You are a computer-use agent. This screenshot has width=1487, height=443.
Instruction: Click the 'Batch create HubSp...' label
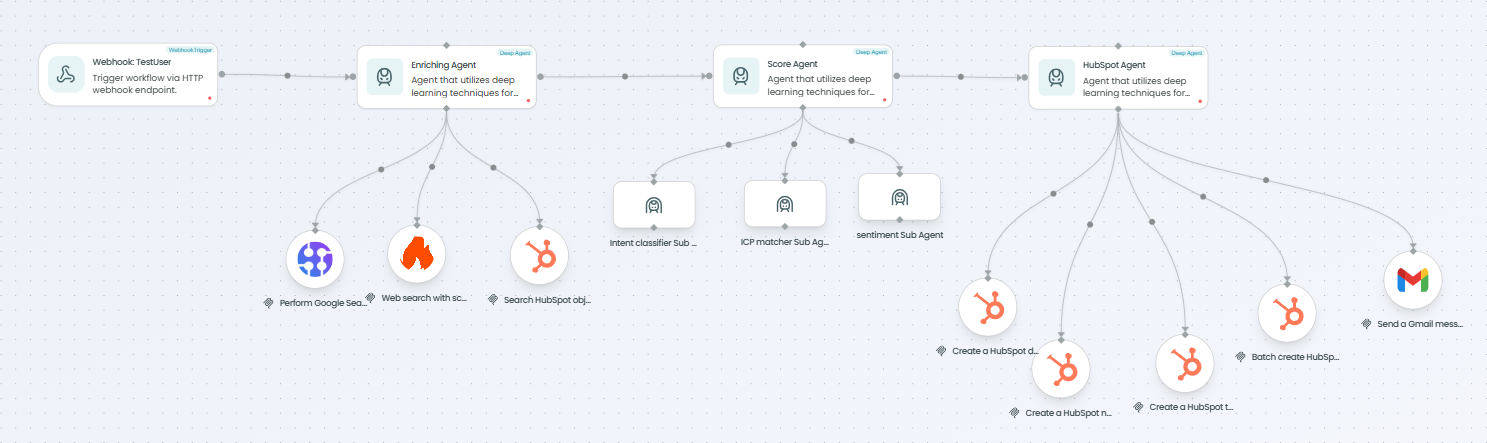click(1295, 356)
